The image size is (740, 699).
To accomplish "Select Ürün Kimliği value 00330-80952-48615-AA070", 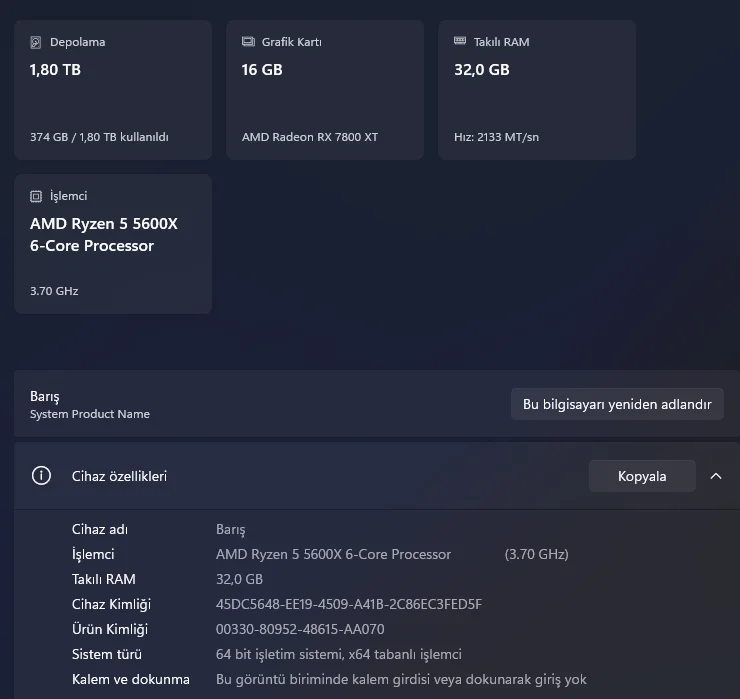I will pyautogui.click(x=300, y=629).
